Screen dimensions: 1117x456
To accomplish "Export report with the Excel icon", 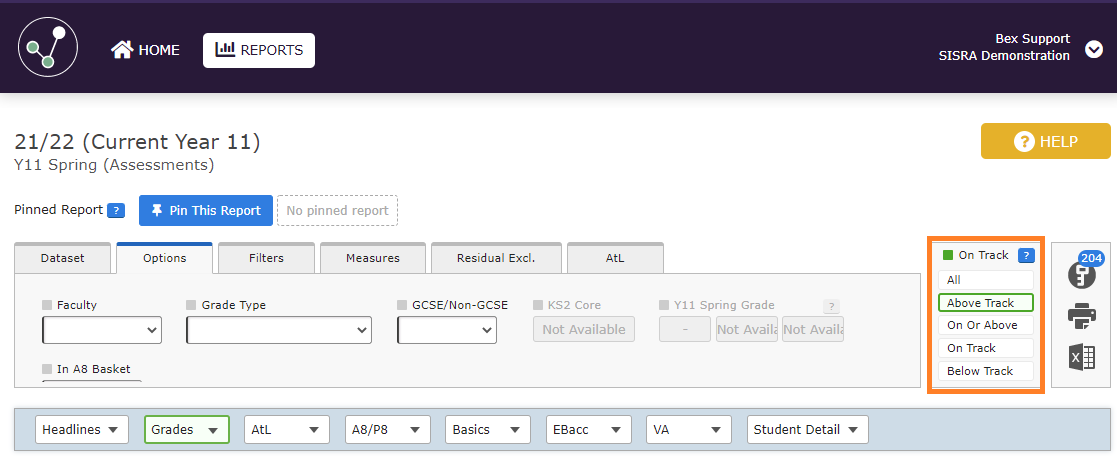I will pos(1081,357).
